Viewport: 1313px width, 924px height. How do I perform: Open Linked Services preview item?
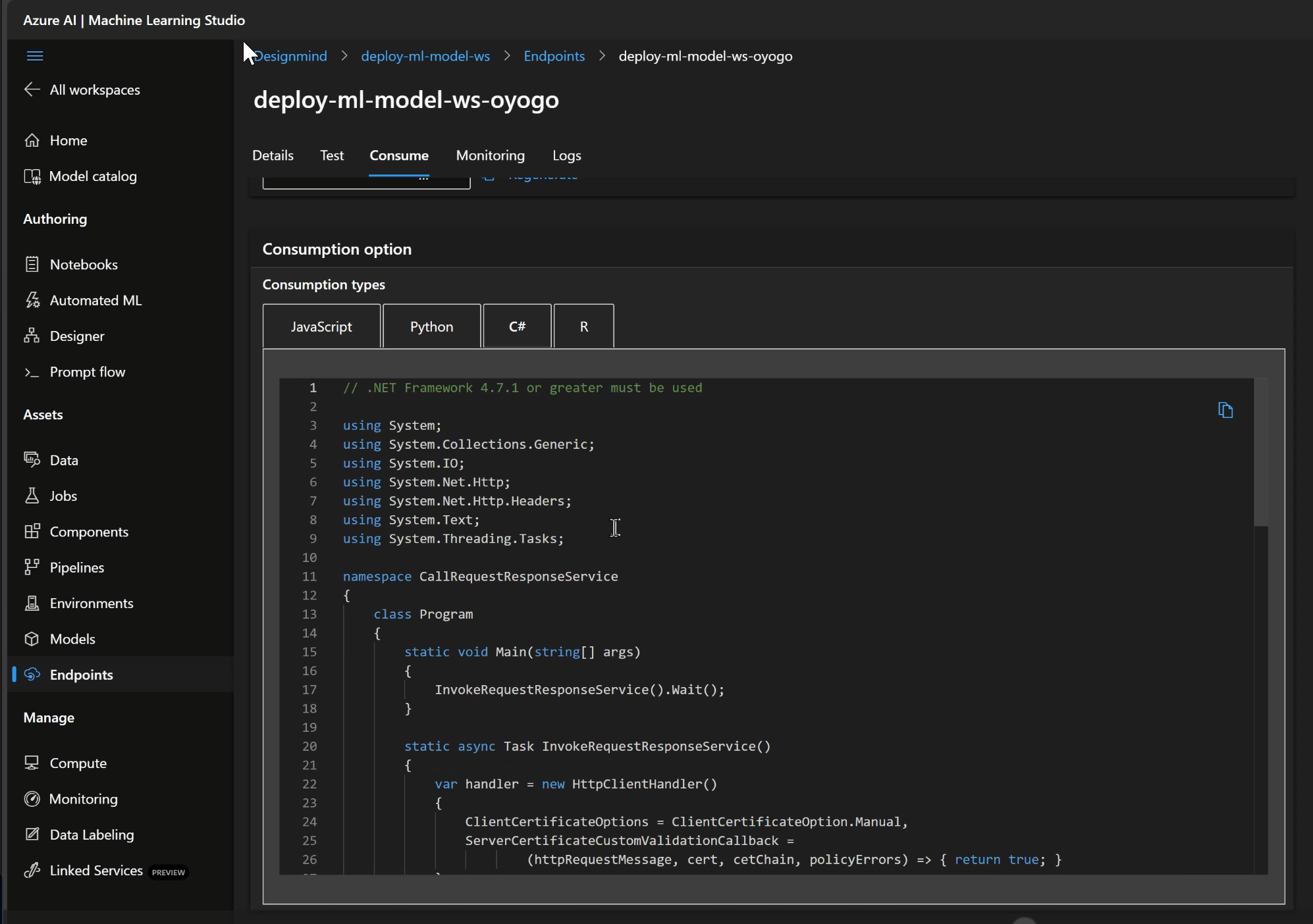[x=96, y=871]
